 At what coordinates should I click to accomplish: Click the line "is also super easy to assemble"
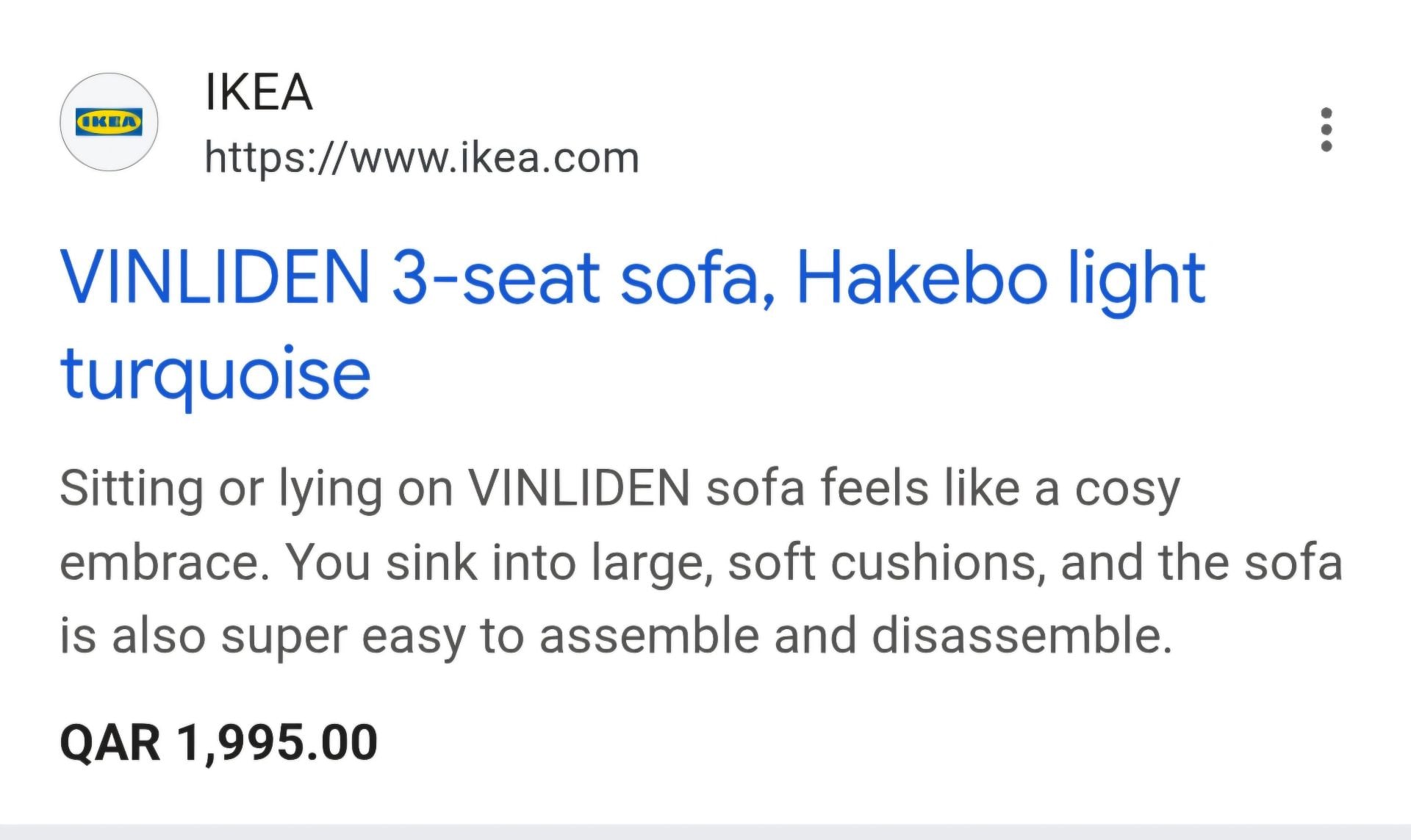tap(616, 636)
